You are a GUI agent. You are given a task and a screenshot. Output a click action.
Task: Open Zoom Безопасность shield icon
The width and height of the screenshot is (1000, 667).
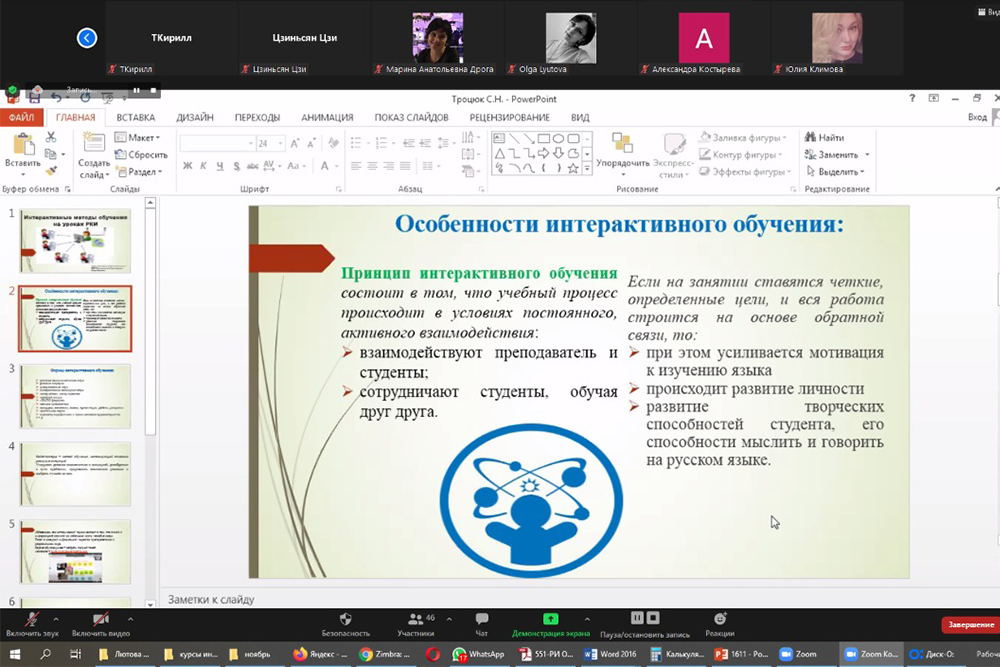(346, 620)
